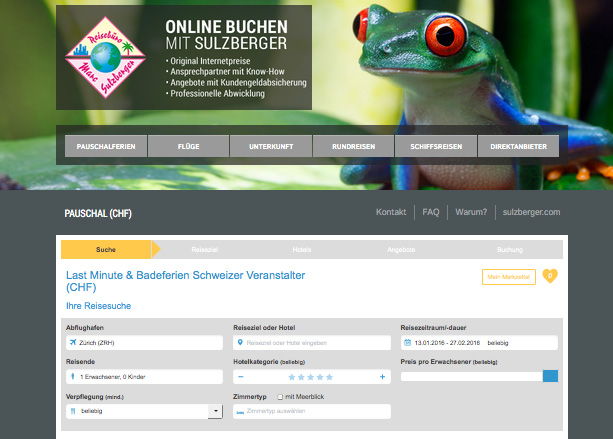The image size is (613, 439).
Task: Open the Pauschalferien menu item
Action: pyautogui.click(x=104, y=147)
